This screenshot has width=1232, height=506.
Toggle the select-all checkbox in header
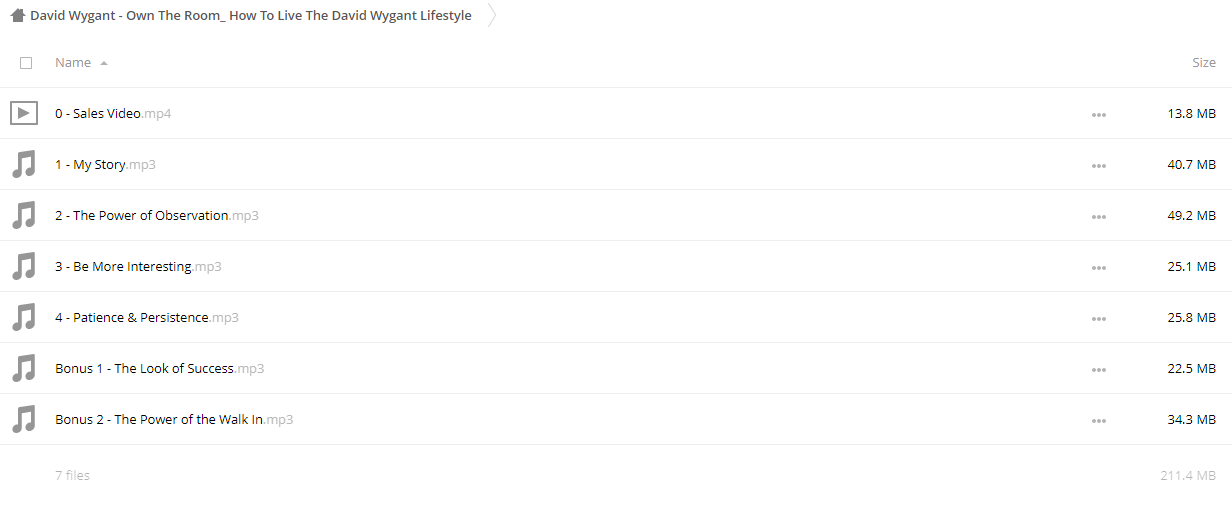tap(26, 62)
